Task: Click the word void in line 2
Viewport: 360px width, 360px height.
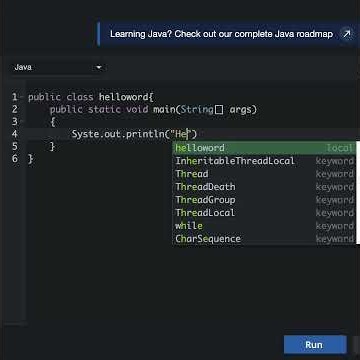Action: pyautogui.click(x=137, y=109)
